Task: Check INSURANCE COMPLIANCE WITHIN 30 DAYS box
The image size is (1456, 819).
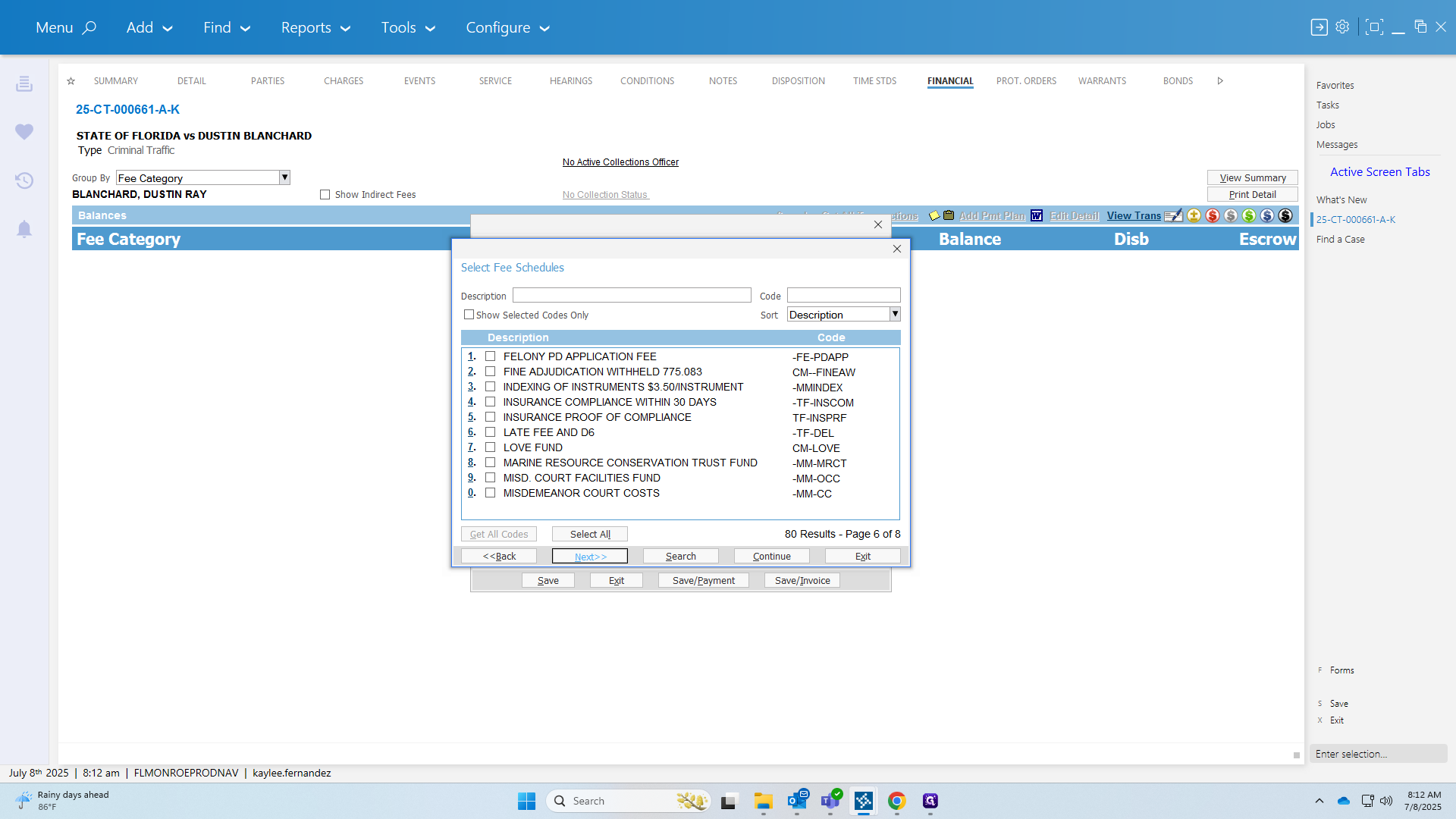Action: tap(491, 402)
